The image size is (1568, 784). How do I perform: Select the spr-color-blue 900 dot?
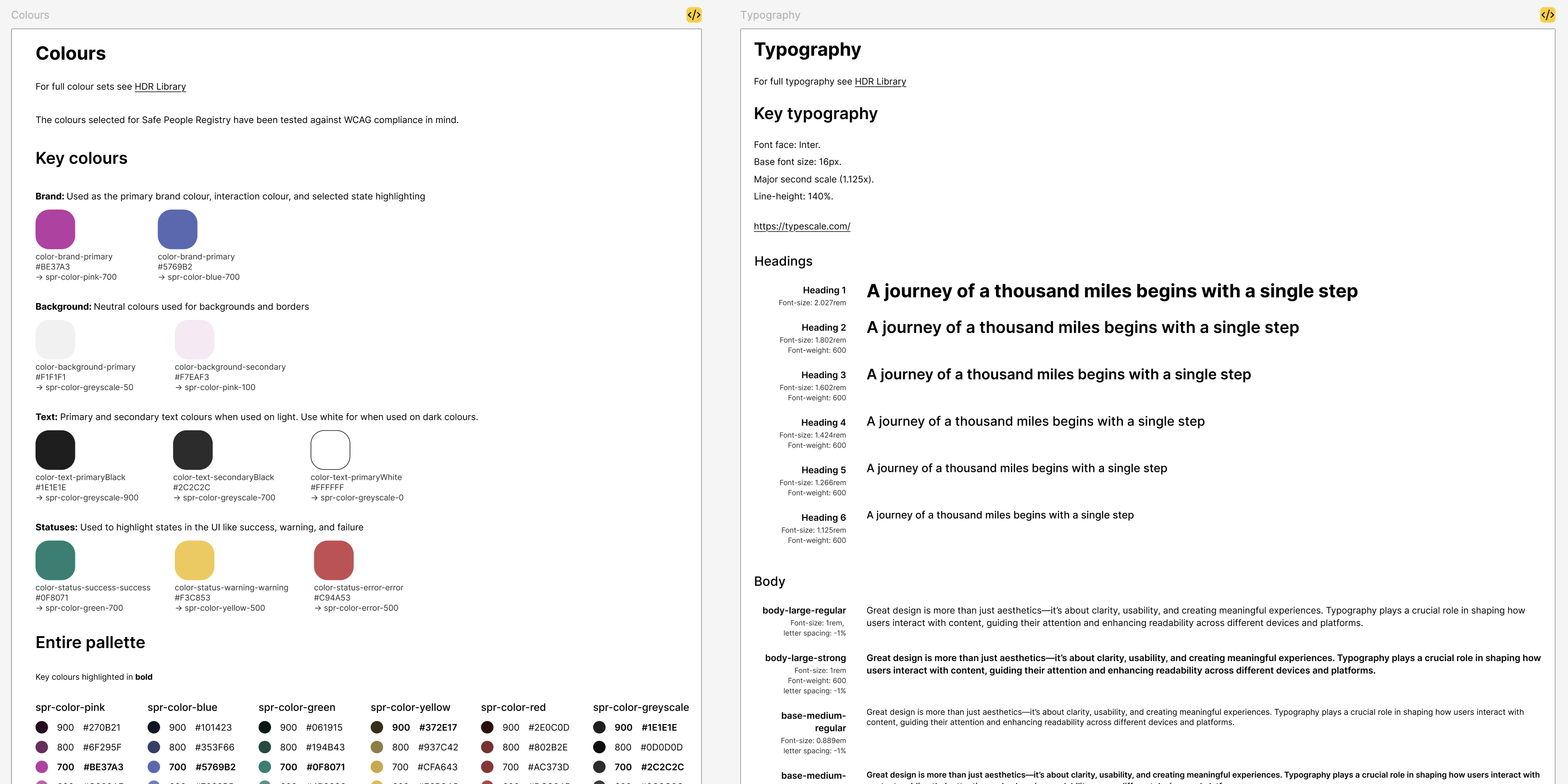(x=154, y=727)
